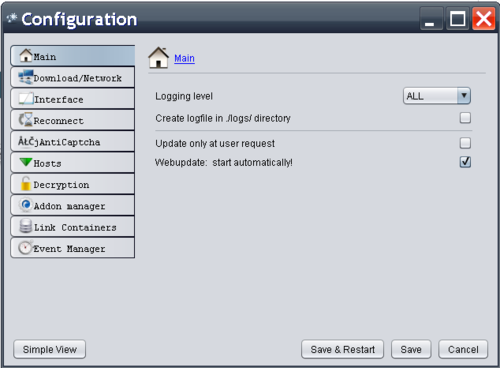
Task: Click the house icon on Main tab
Action: pyautogui.click(x=26, y=55)
